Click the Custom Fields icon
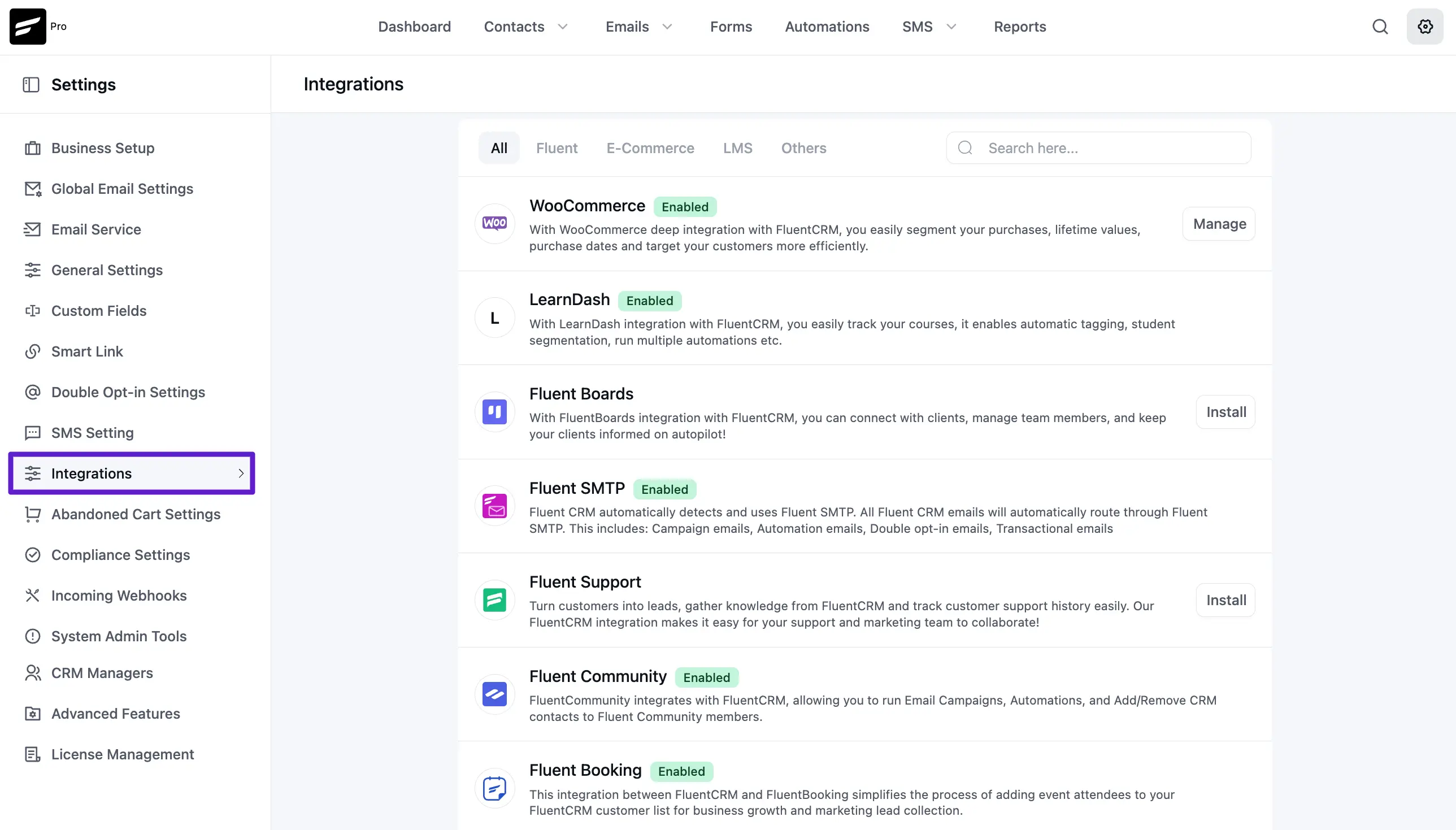Screen dimensions: 1456x830 [32, 311]
